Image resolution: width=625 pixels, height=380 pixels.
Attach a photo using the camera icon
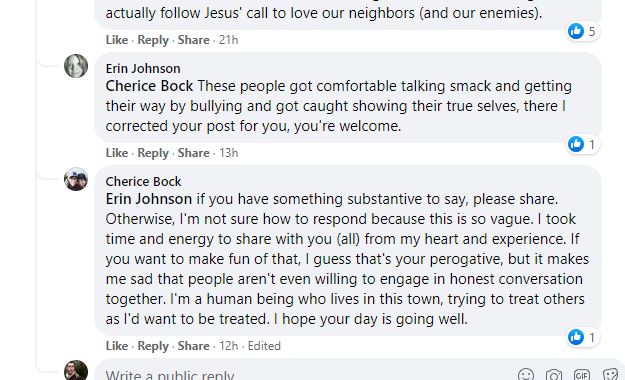tap(554, 375)
